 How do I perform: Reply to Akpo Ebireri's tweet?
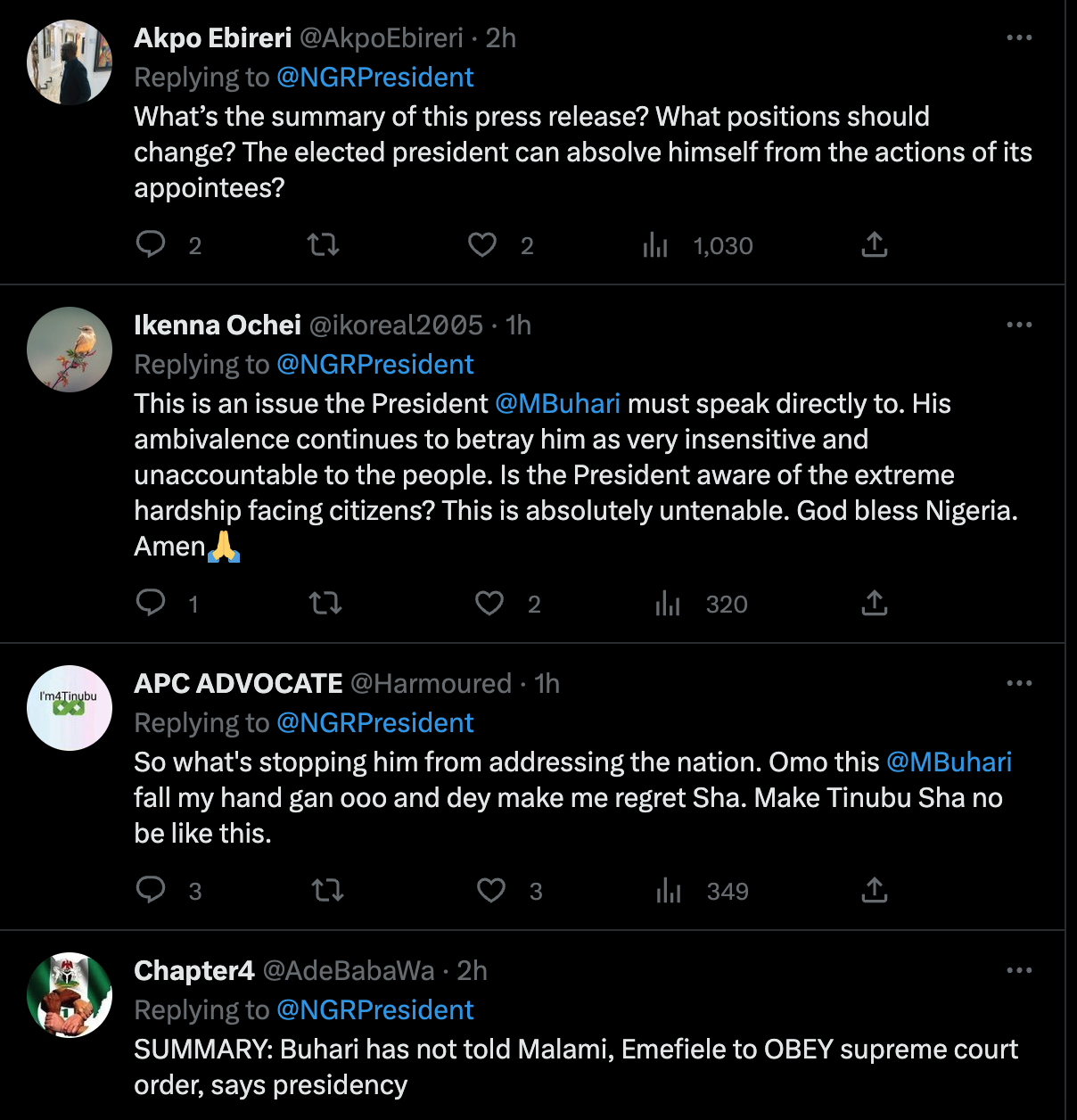pos(151,244)
